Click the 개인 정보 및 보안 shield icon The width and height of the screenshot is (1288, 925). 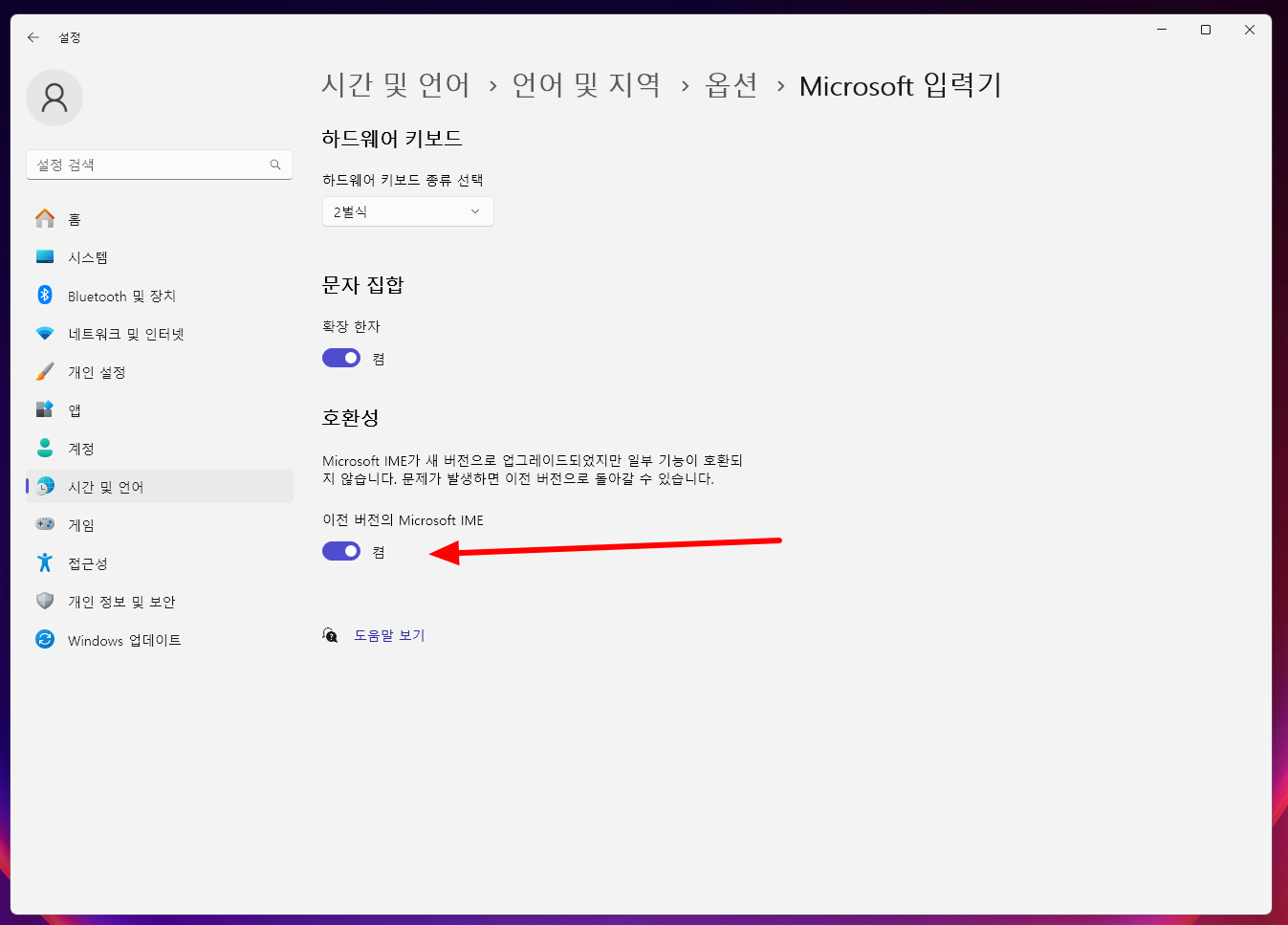[45, 602]
